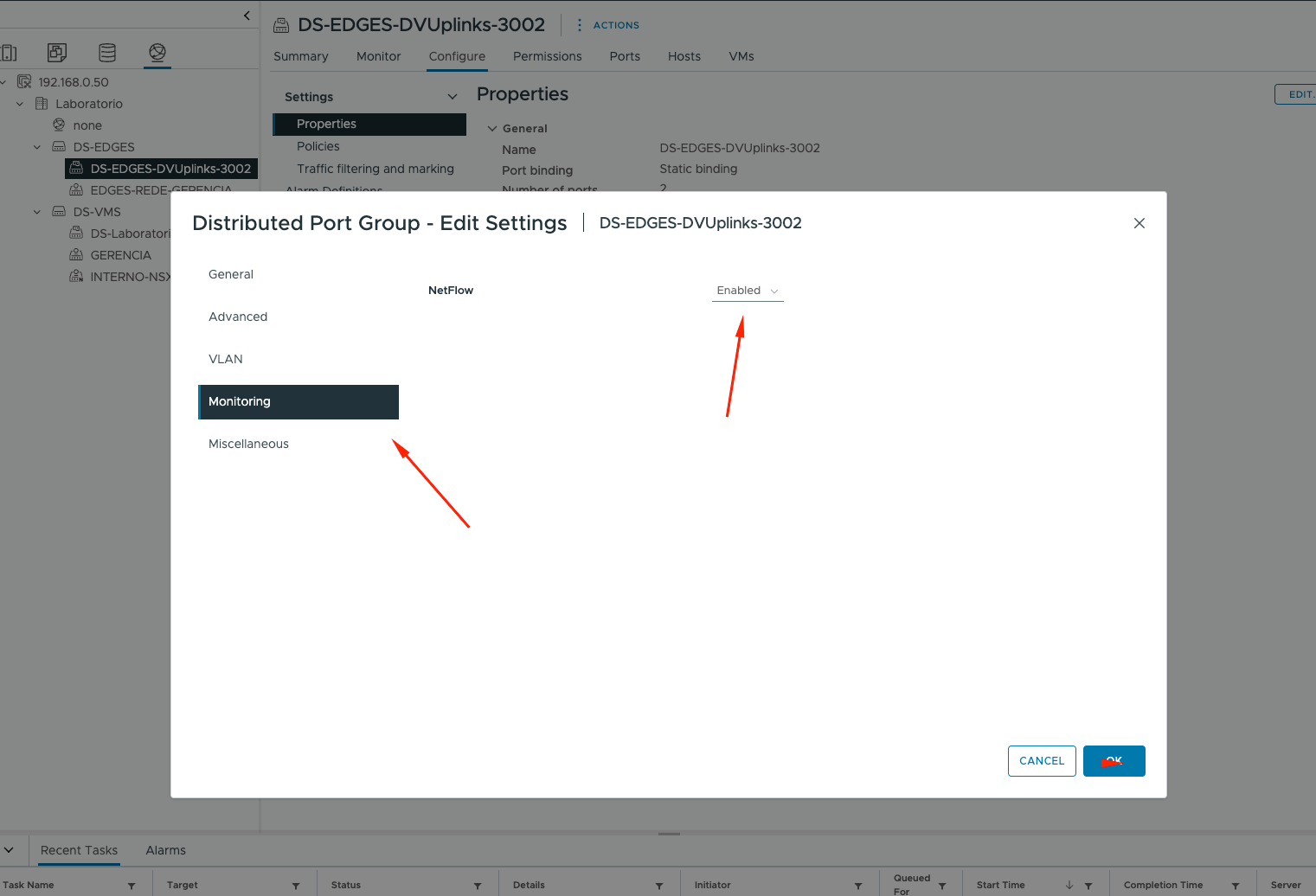Viewport: 1316px width, 896px height.
Task: Open the Networking inventory view icon
Action: point(157,53)
